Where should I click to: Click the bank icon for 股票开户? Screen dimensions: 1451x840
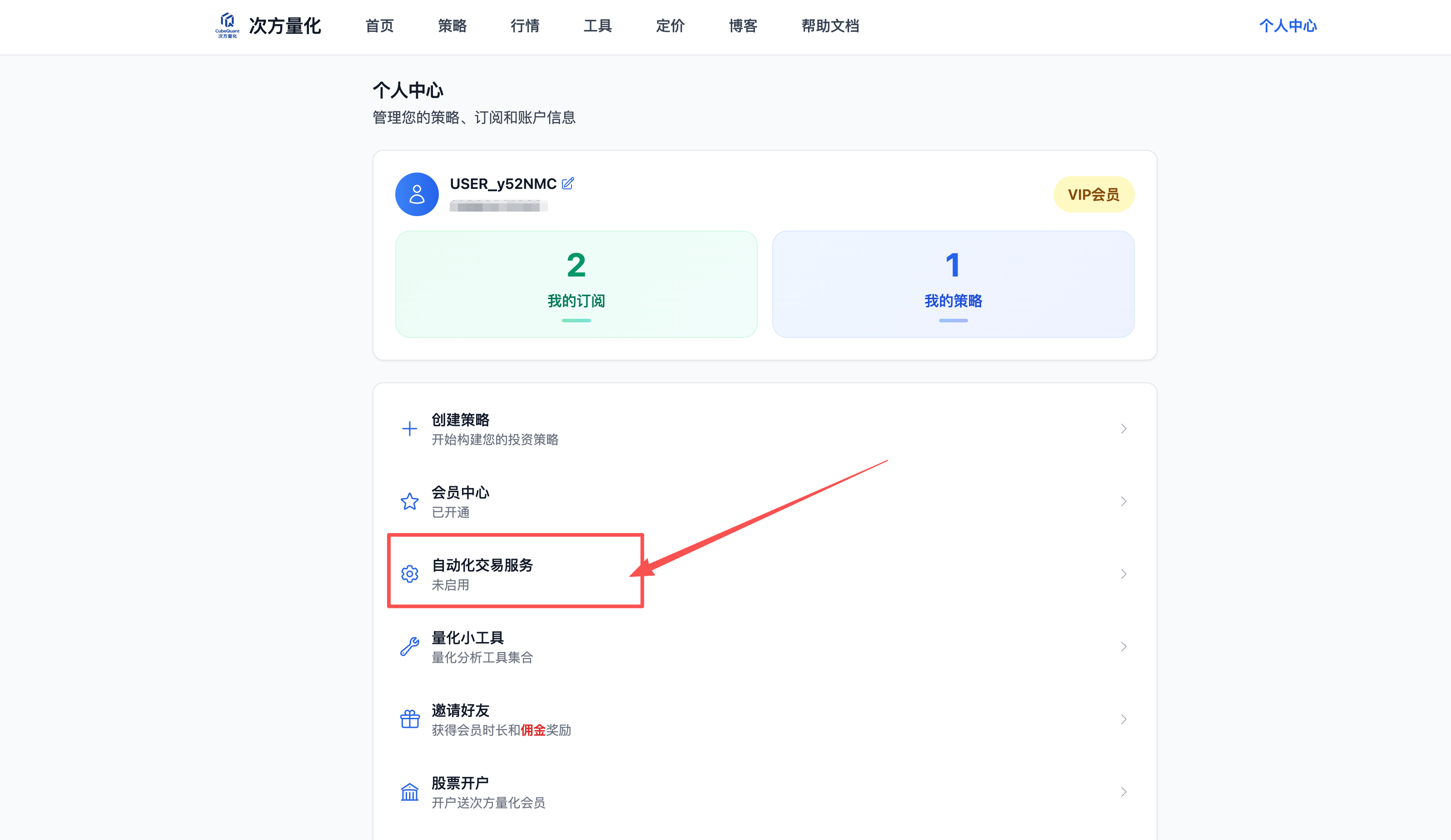point(409,792)
